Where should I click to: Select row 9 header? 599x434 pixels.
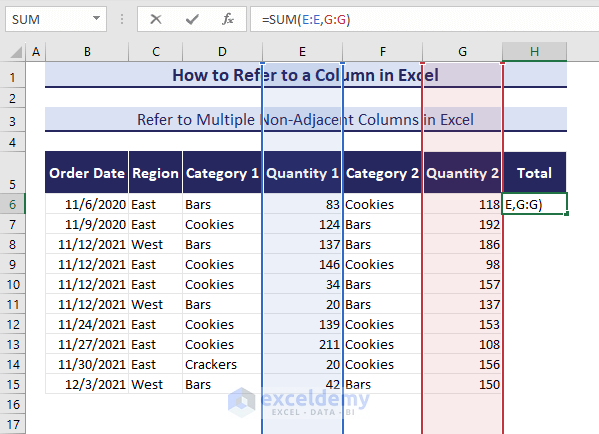[x=13, y=264]
